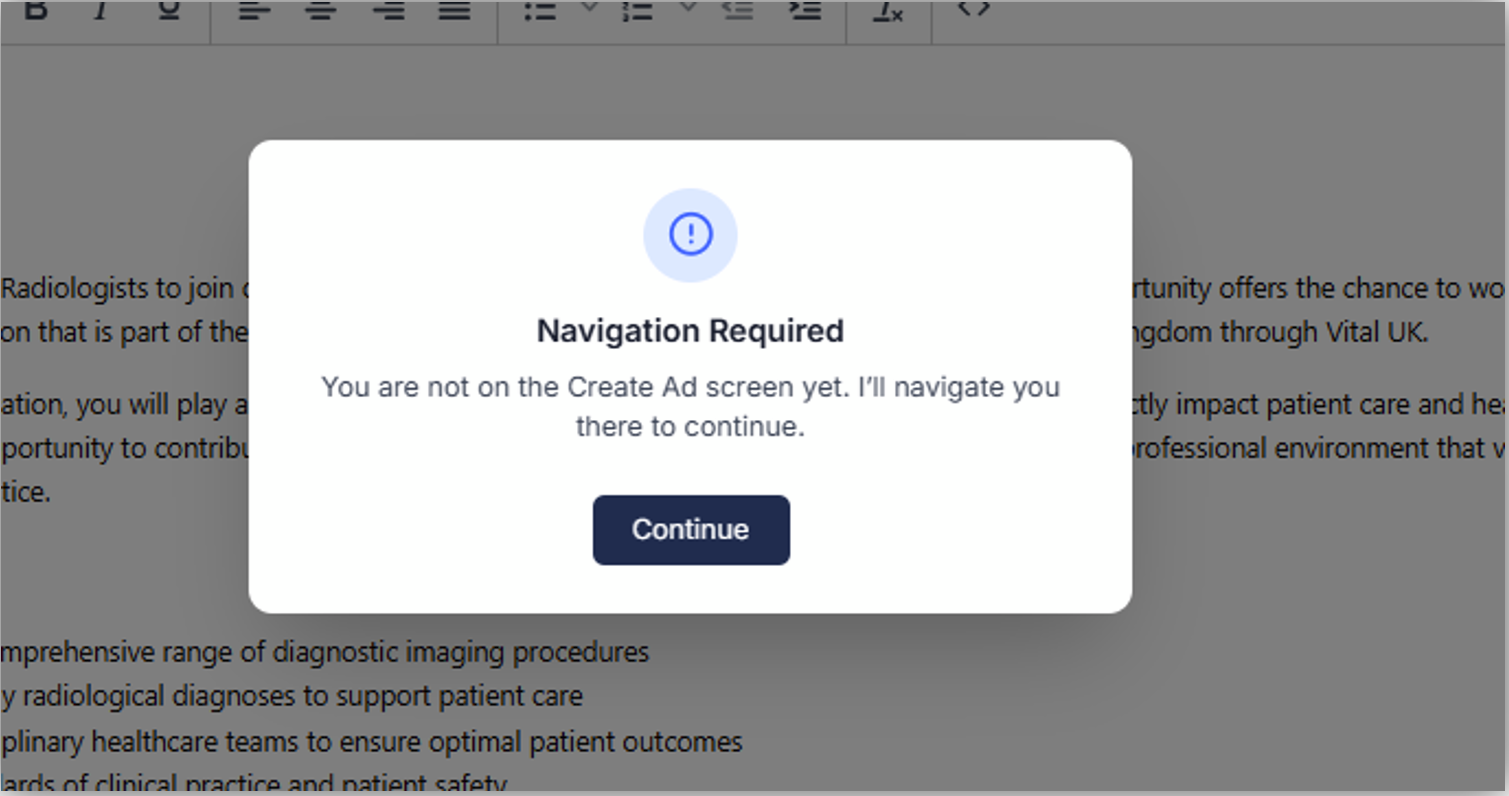Screen dimensions: 1509x796
Task: Insert a numbered list
Action: pos(638,10)
